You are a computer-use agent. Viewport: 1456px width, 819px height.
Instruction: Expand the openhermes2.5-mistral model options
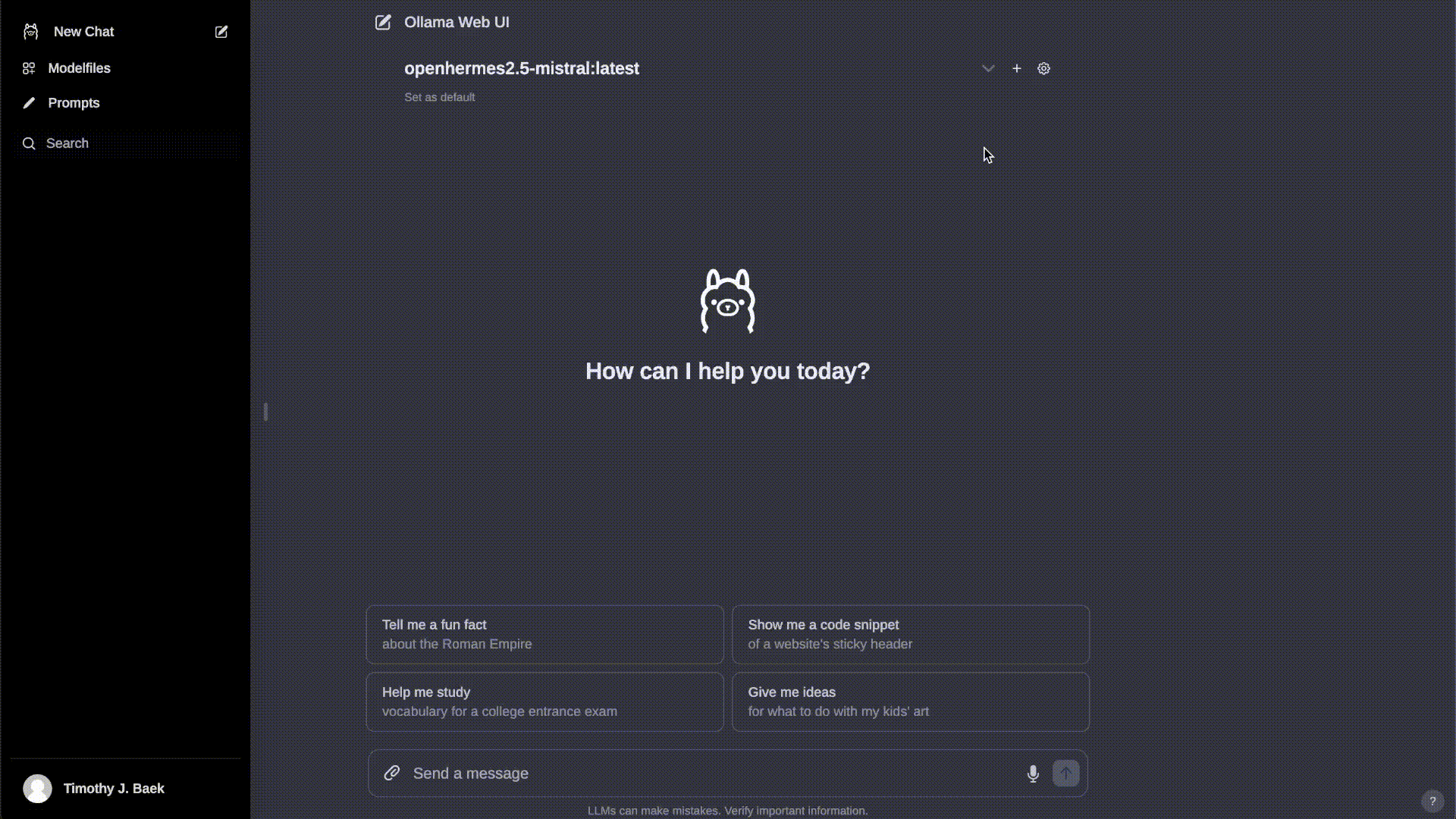(988, 68)
